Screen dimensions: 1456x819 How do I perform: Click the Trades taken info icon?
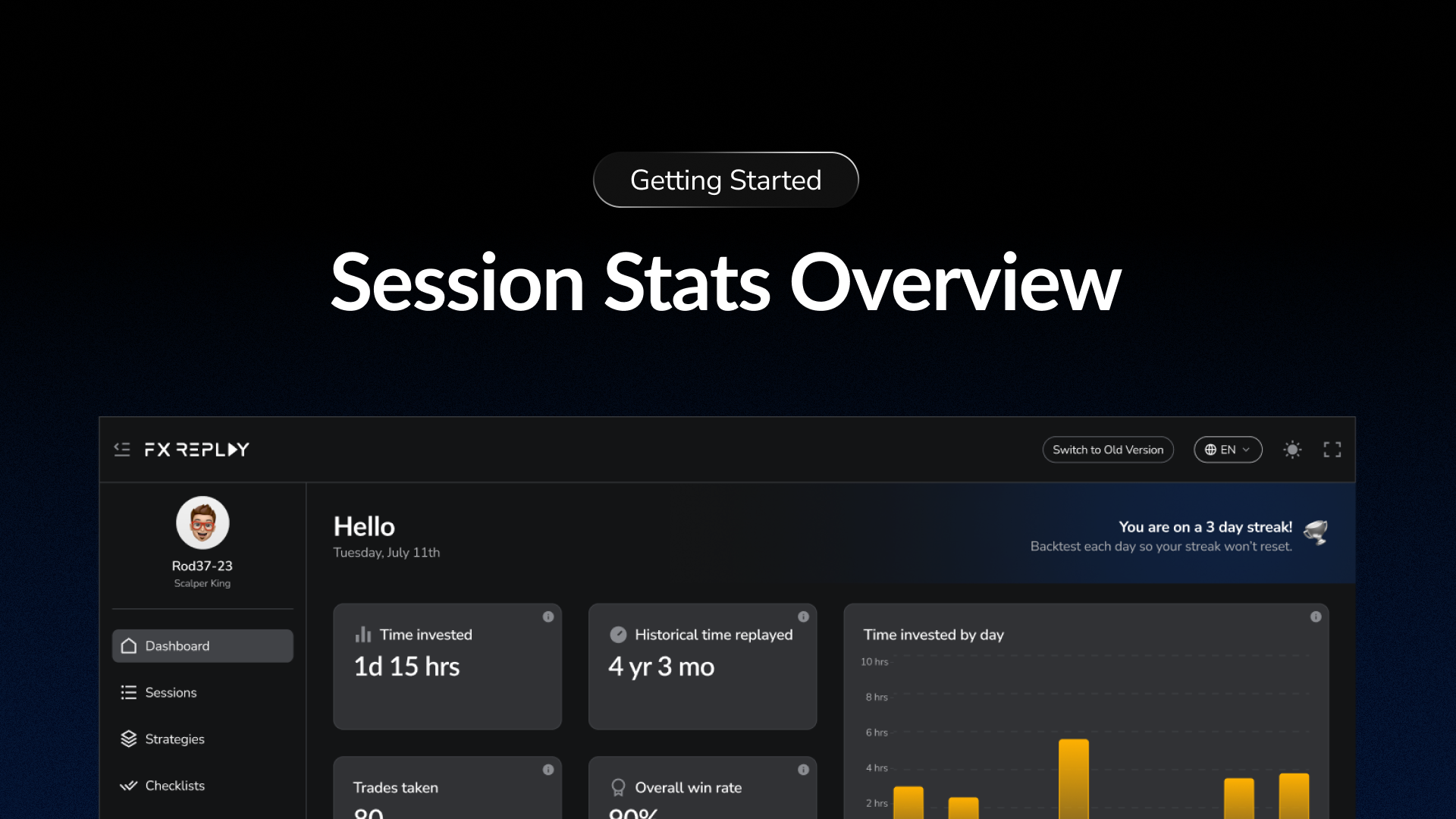point(548,770)
